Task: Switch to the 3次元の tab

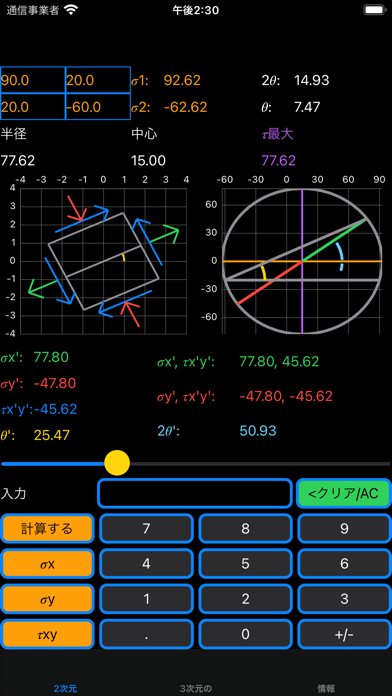Action: [196, 688]
